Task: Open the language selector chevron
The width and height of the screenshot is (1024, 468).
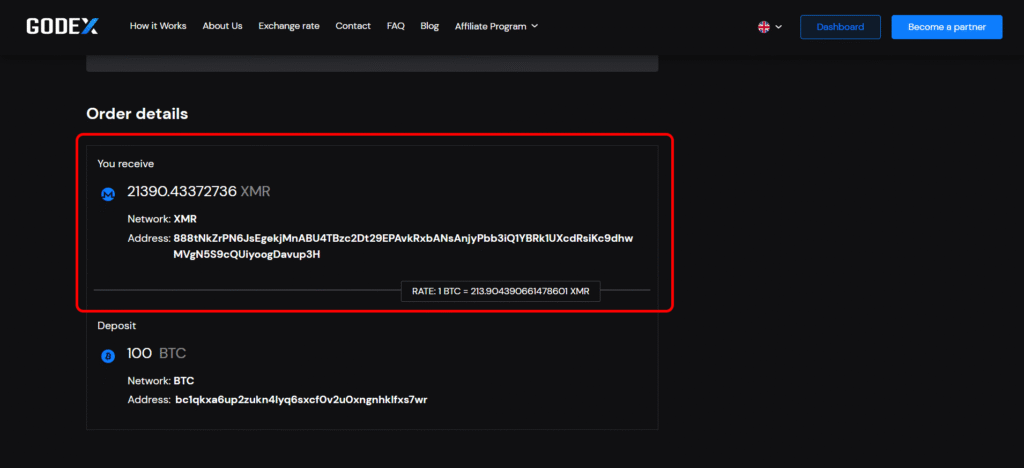Action: click(778, 27)
